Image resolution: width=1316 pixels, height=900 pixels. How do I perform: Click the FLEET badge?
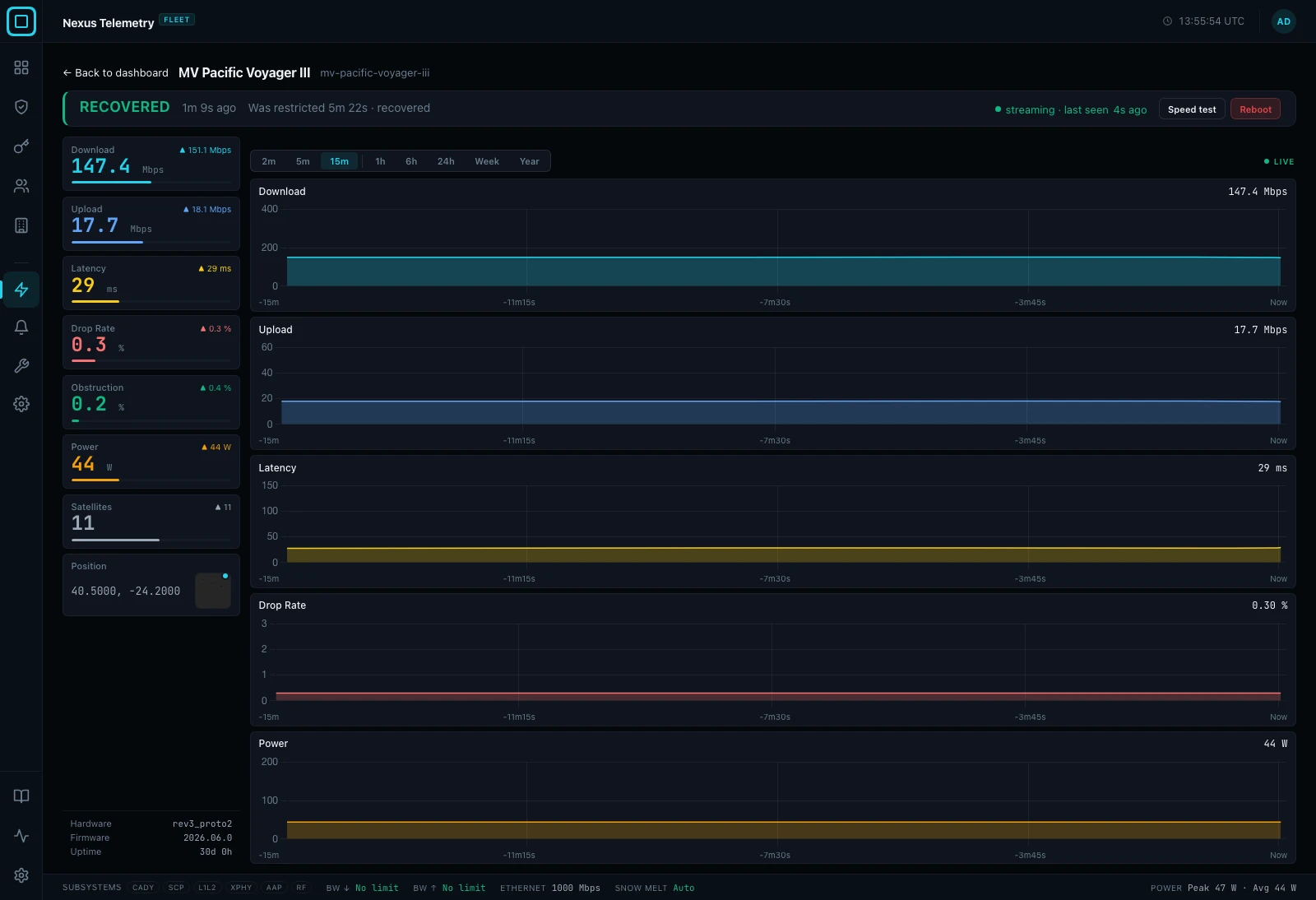pyautogui.click(x=177, y=20)
